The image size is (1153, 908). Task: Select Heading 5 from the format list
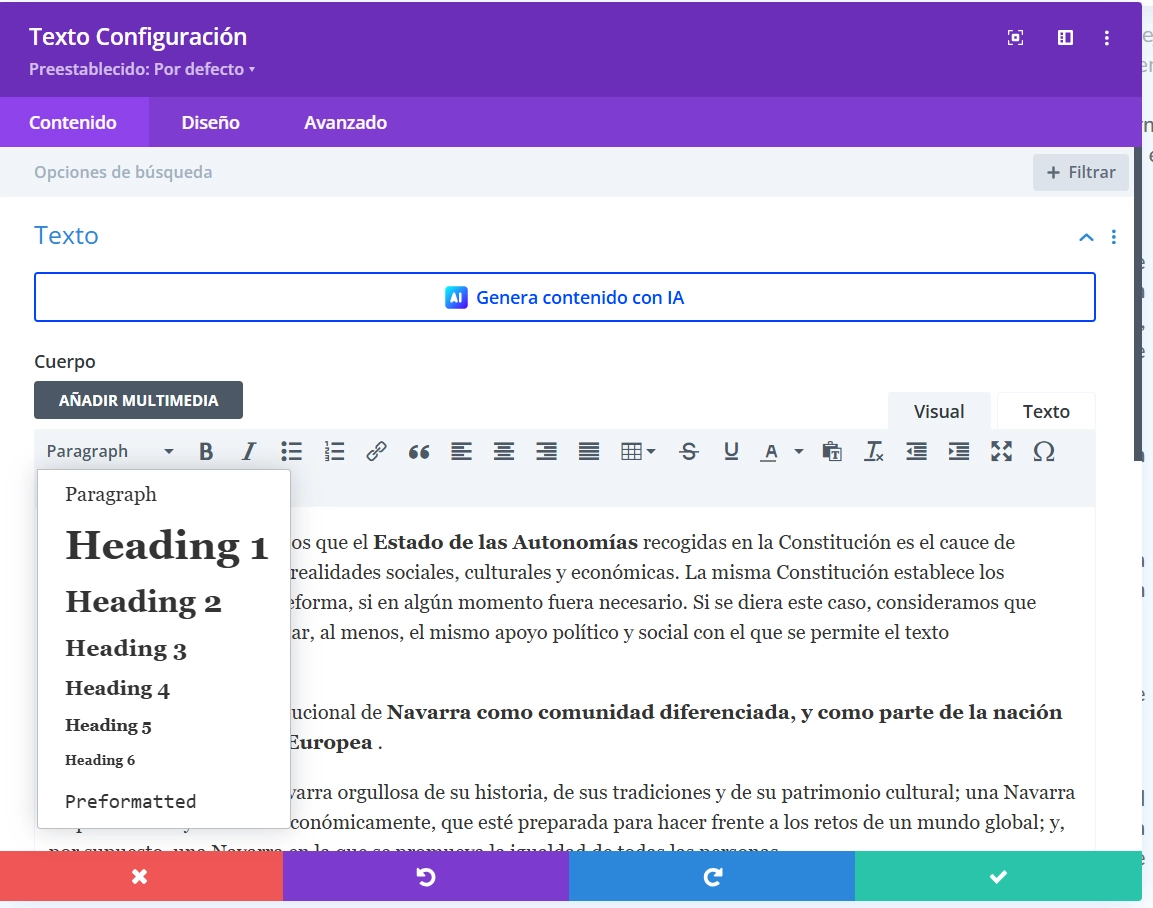click(164, 725)
